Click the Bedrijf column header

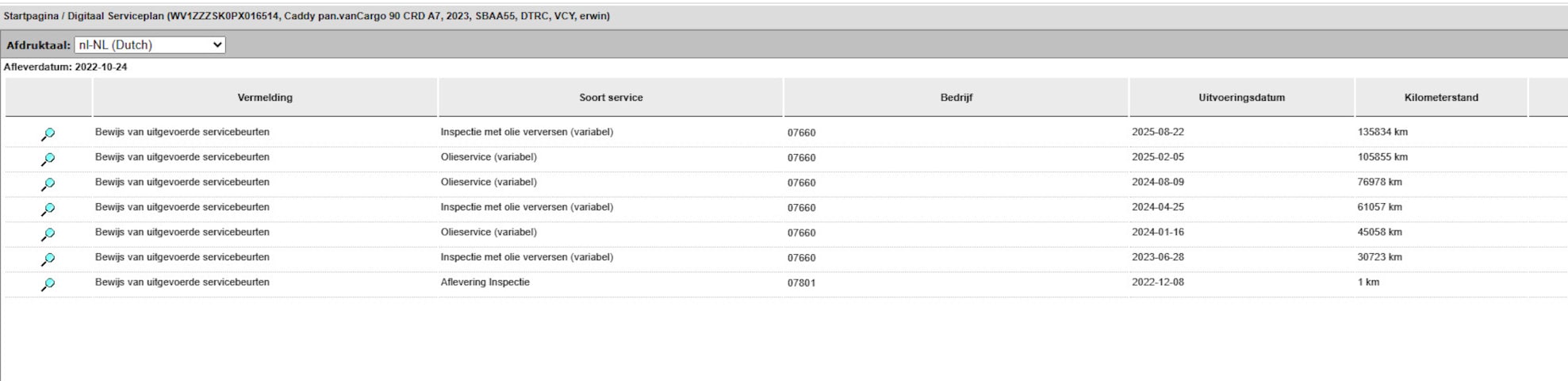[957, 98]
